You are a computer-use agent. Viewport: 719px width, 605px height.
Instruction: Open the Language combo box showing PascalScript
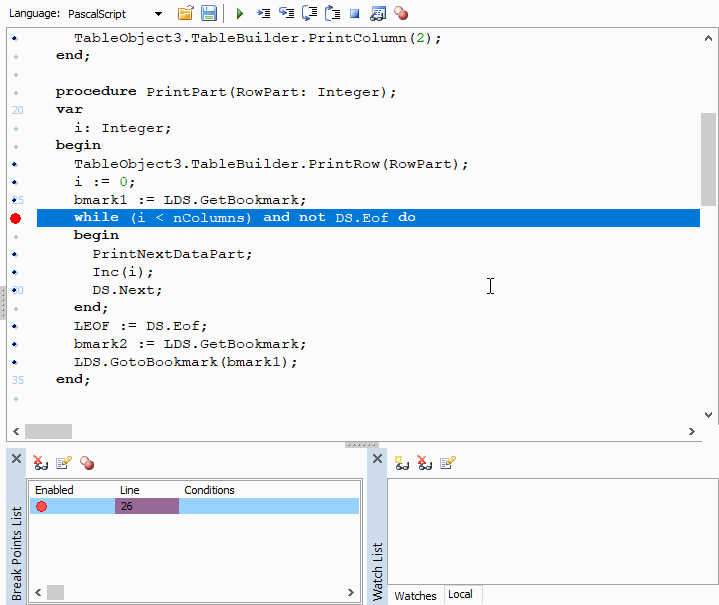coord(115,14)
